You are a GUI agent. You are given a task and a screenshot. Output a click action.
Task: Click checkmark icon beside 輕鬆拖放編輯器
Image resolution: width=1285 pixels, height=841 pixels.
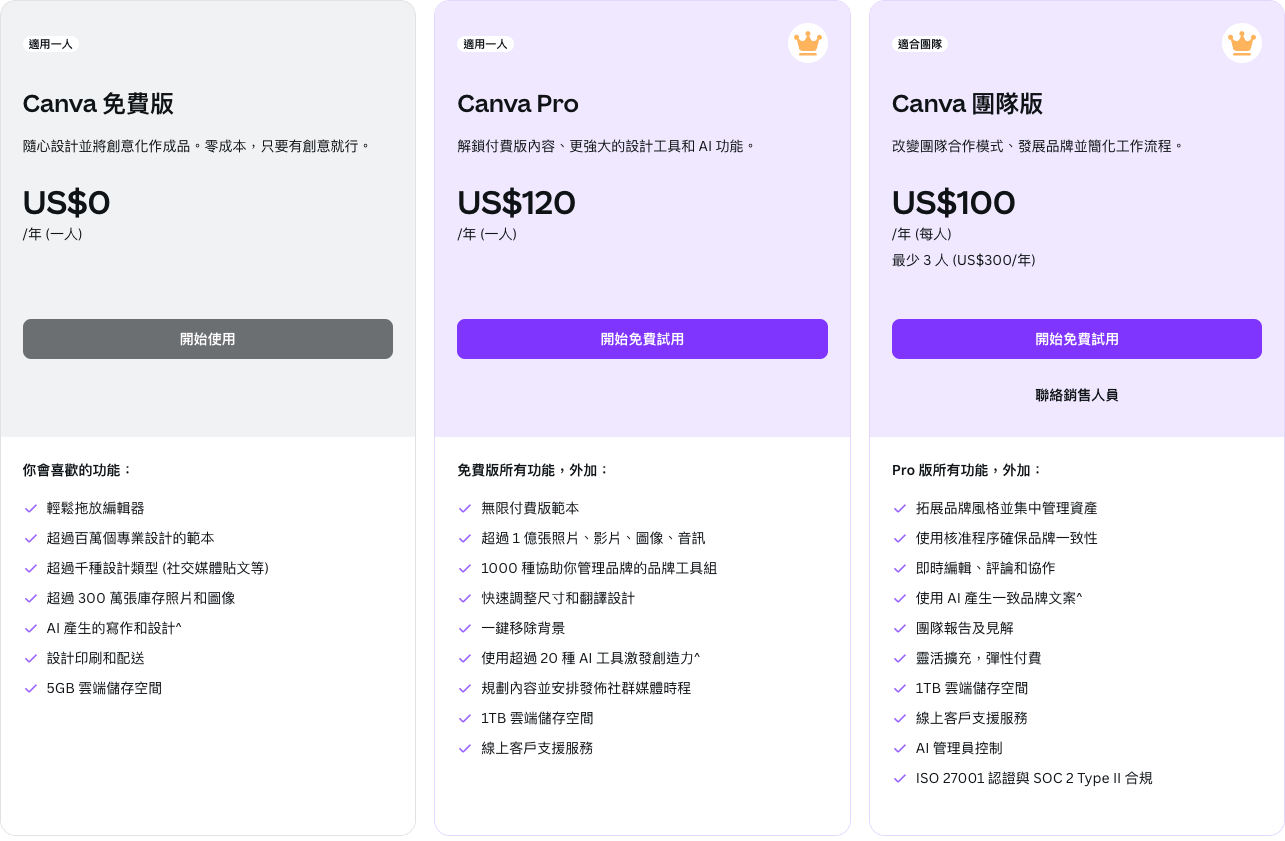tap(31, 508)
